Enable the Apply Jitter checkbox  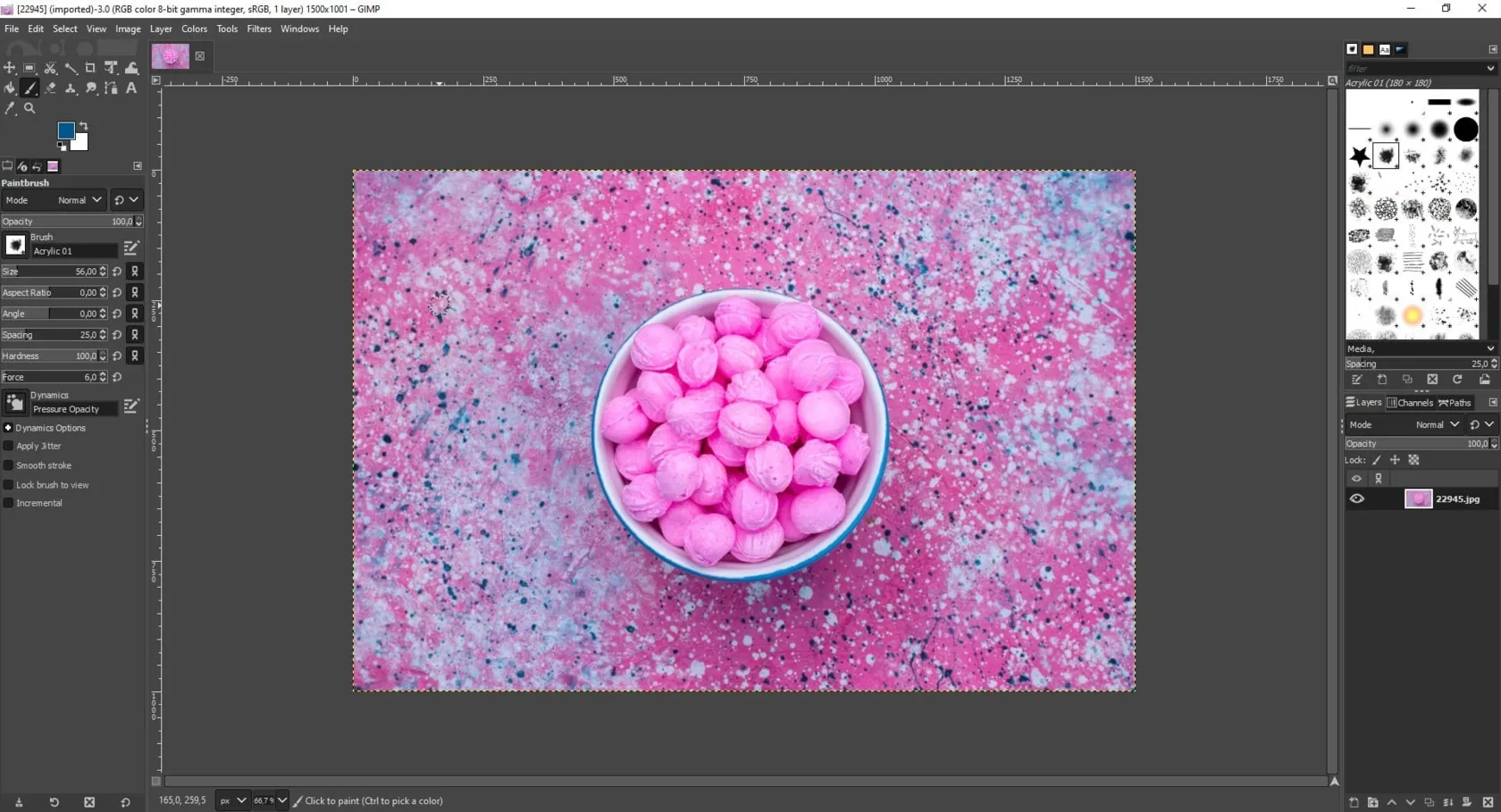click(x=9, y=446)
